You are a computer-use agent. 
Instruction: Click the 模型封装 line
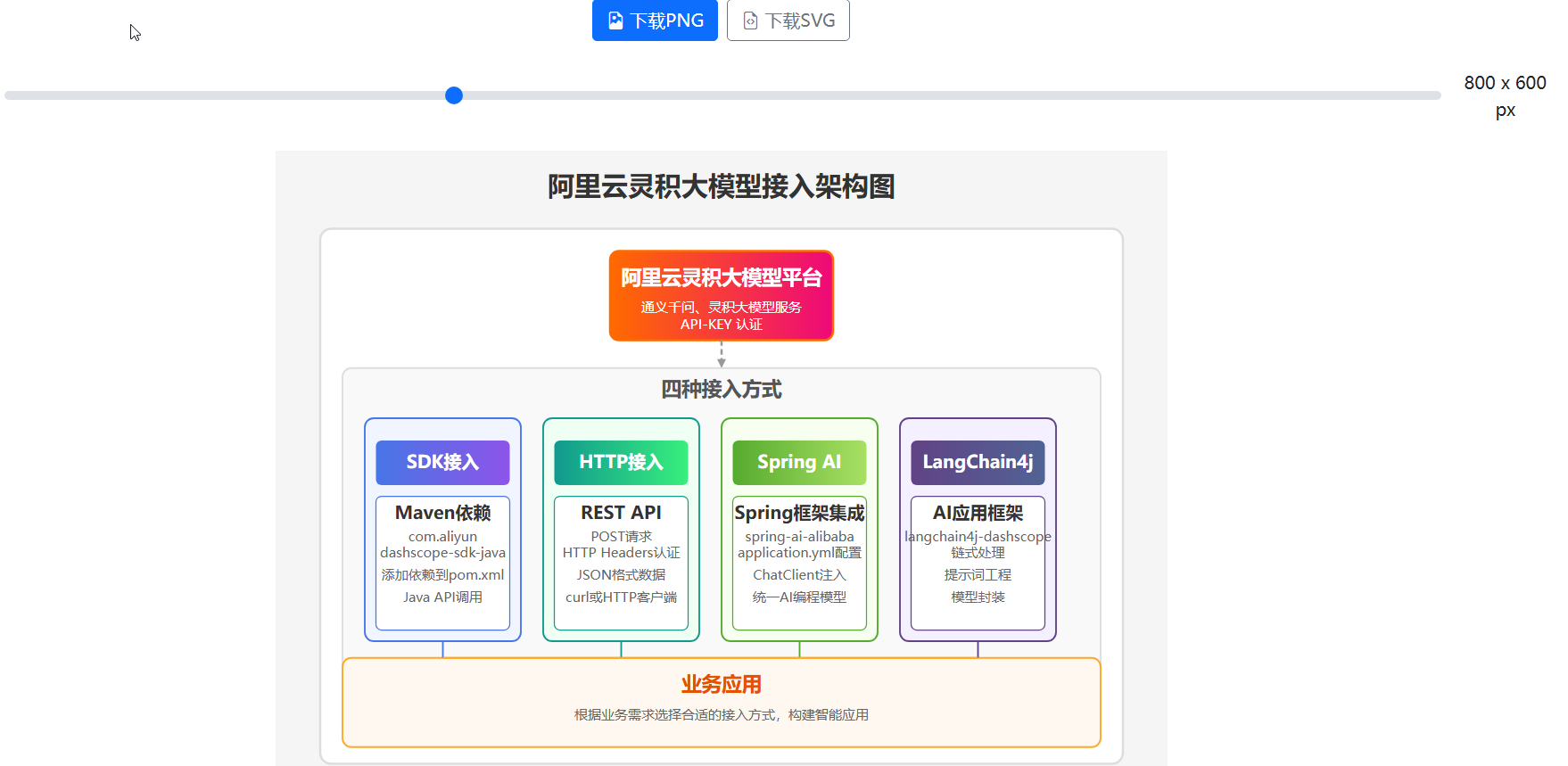tap(978, 597)
